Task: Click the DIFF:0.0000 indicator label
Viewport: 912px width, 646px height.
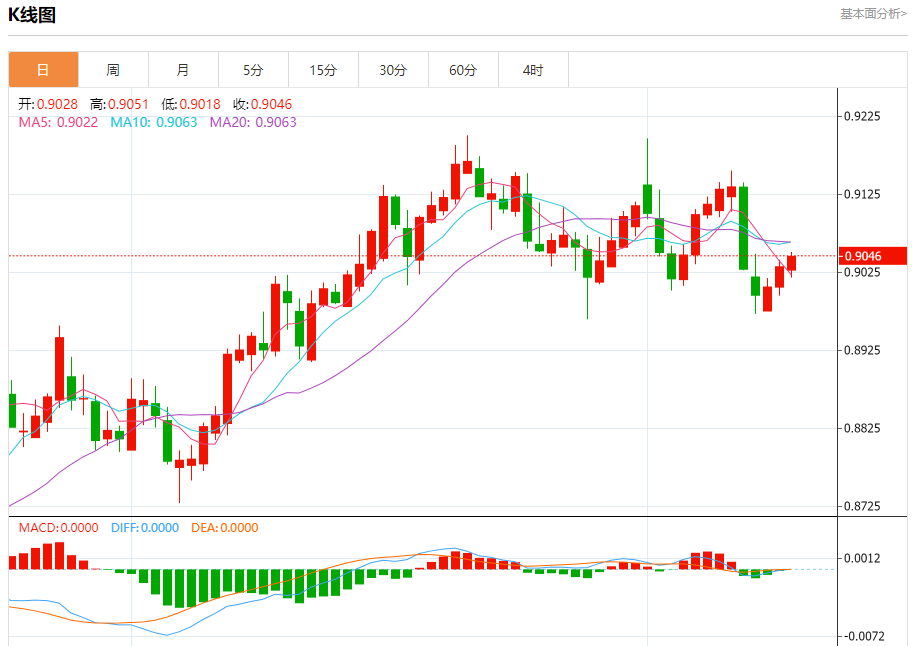Action: pyautogui.click(x=145, y=527)
